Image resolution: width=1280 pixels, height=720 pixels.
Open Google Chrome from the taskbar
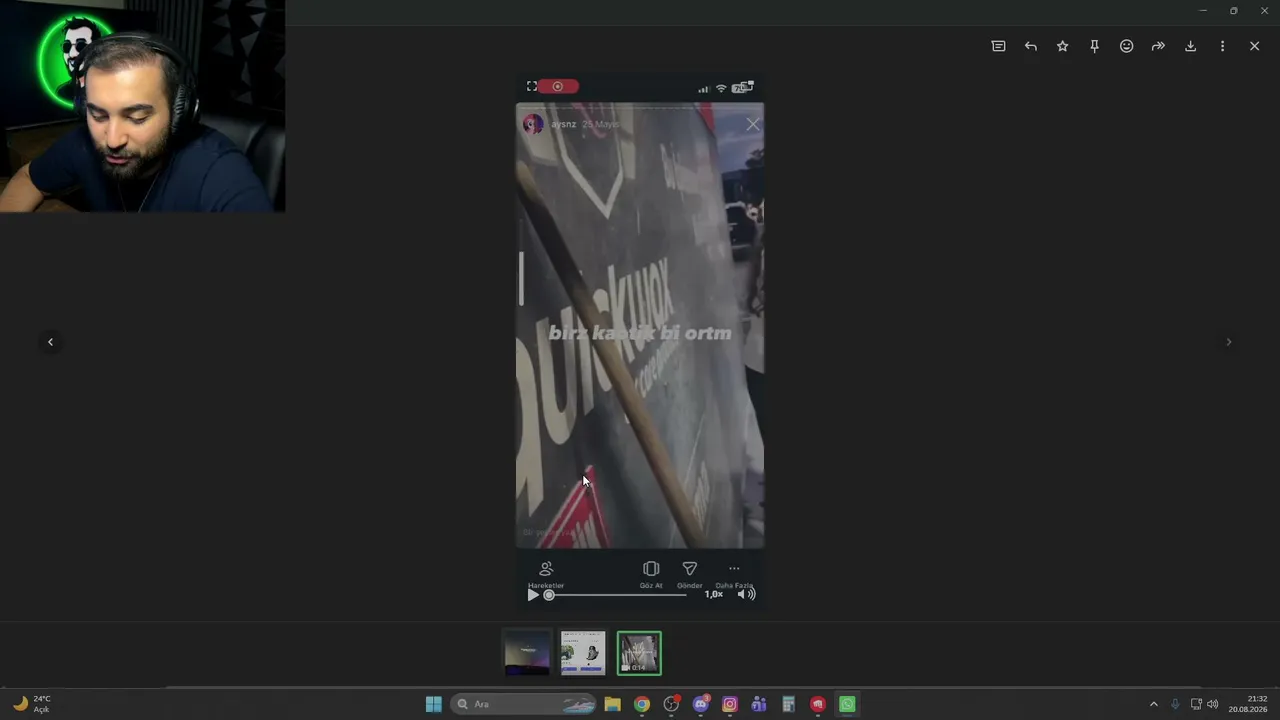pos(642,704)
